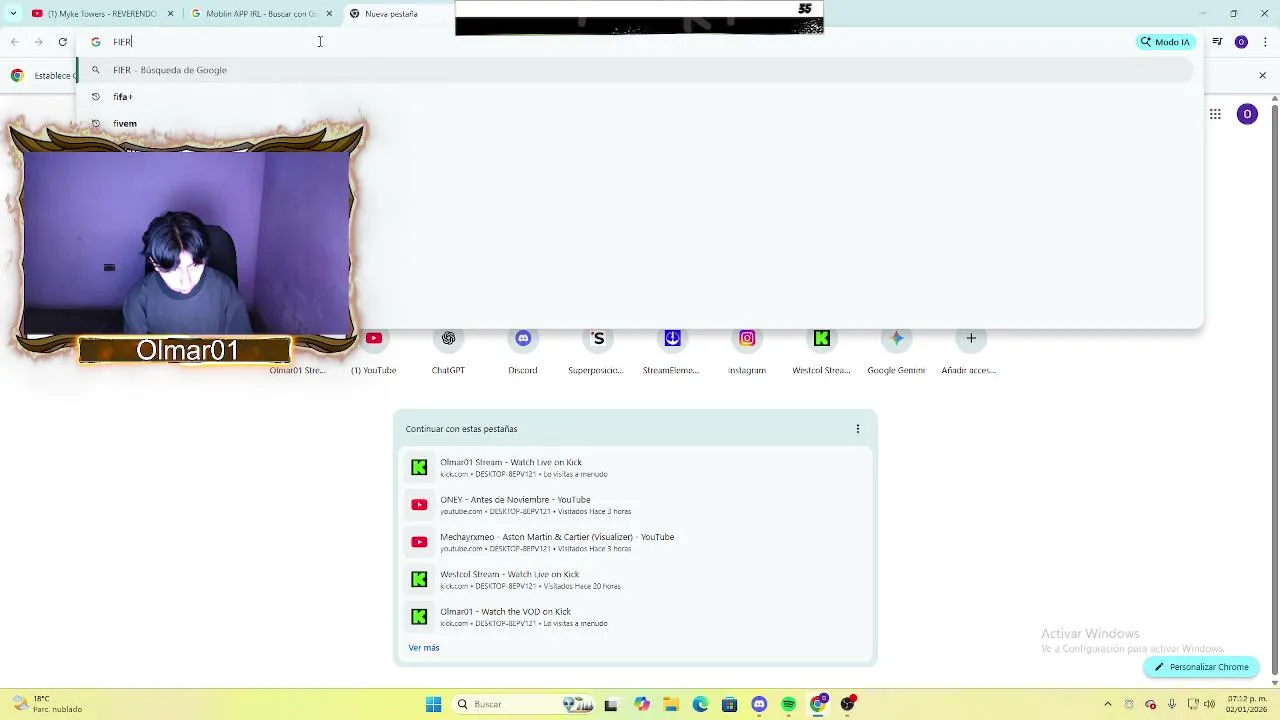This screenshot has height=720, width=1280.
Task: Open 'Olmar01 Stream - Watch Live on Kick' entry
Action: click(x=635, y=468)
